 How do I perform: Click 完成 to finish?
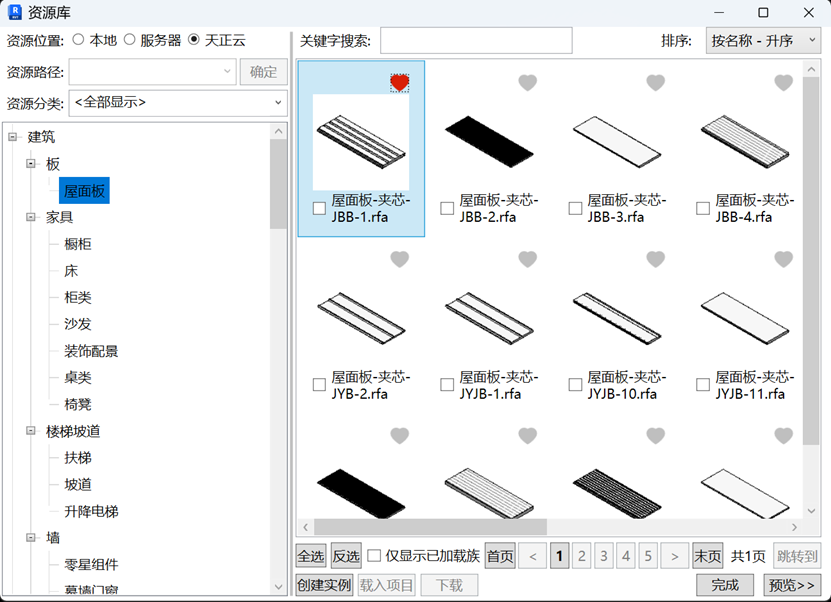click(x=725, y=585)
